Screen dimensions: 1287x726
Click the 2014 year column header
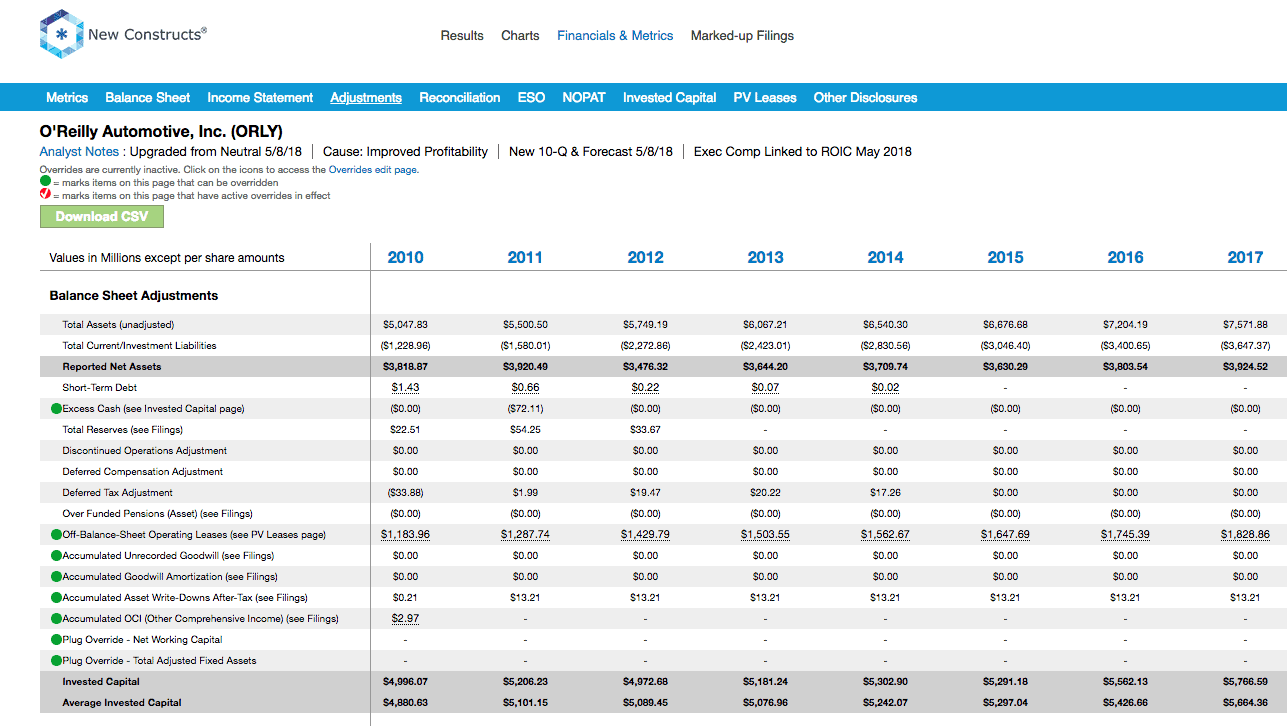(885, 257)
